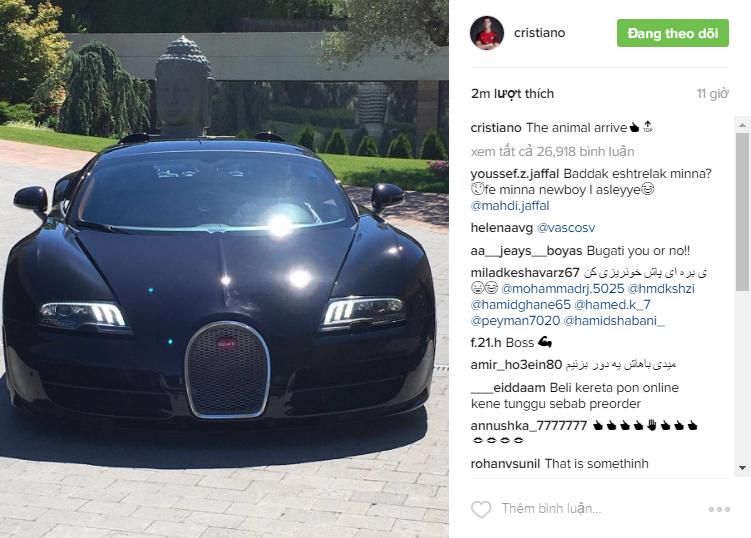This screenshot has width=751, height=538.
Task: Open rohanvsunil commenter profile
Action: click(505, 463)
